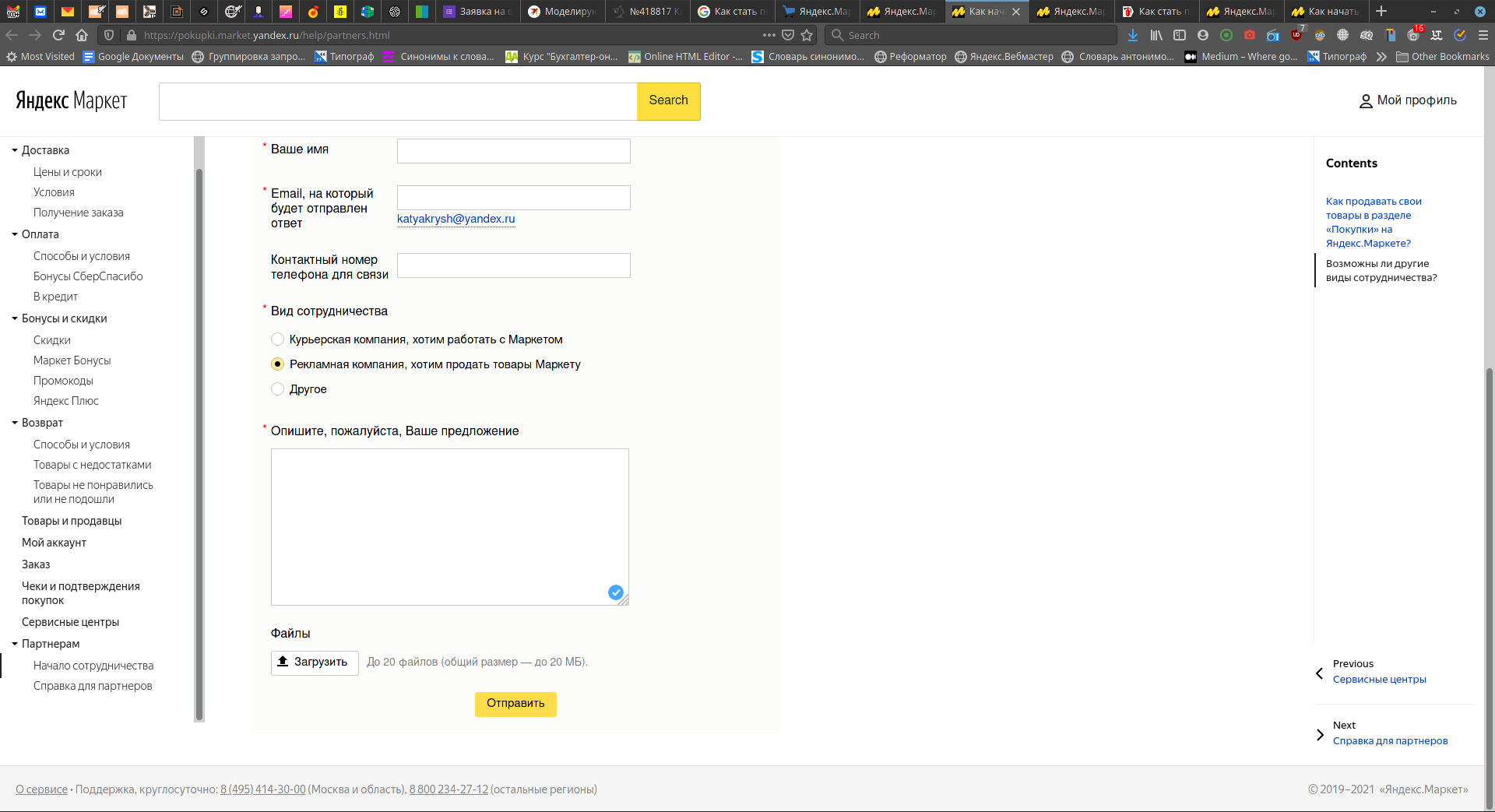Open the Library bookshelf icon
Viewport: 1495px width, 812px height.
(x=1156, y=35)
